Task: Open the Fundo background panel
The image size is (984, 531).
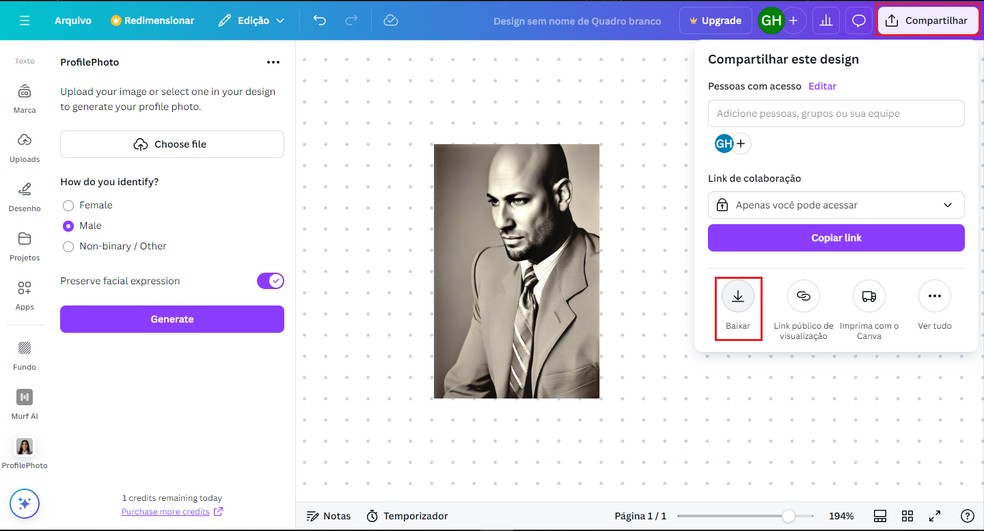Action: tap(24, 355)
